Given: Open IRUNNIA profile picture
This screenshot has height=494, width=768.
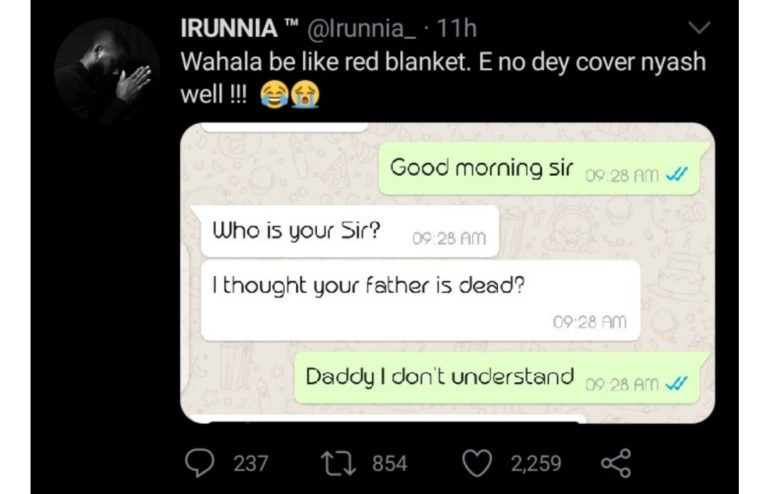Looking at the screenshot, I should pos(107,71).
